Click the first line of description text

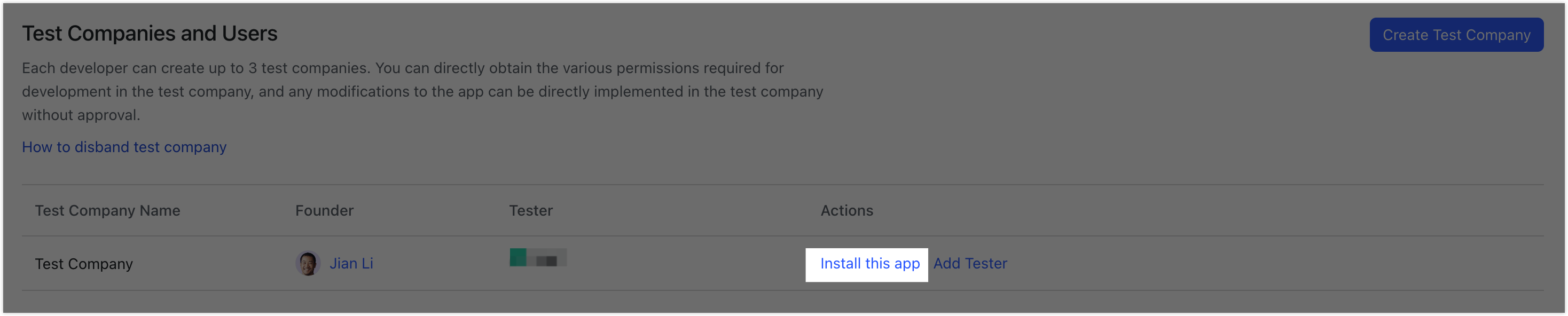403,68
